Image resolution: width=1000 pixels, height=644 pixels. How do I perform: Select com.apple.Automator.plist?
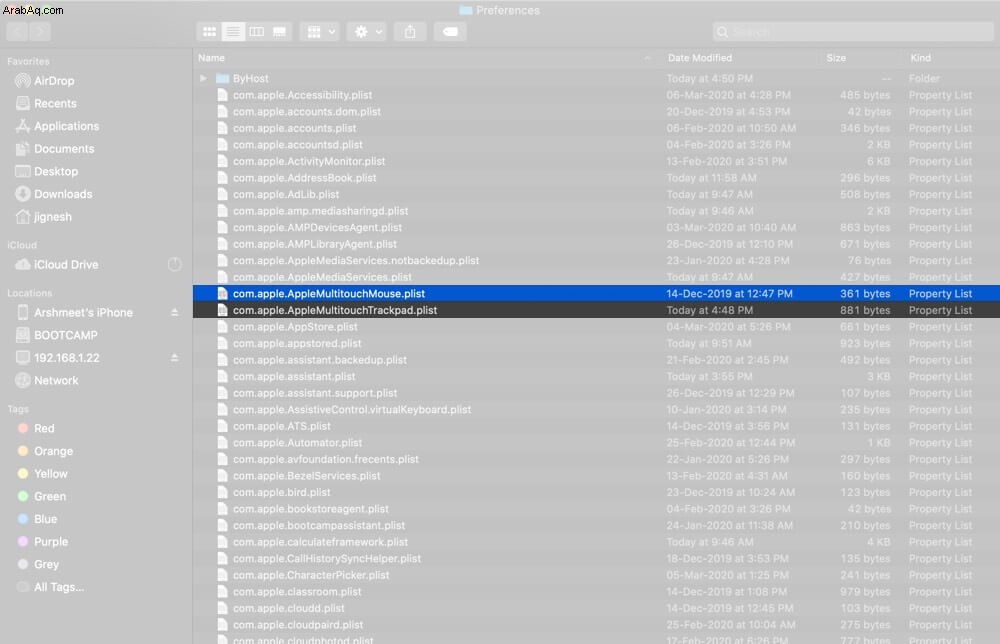tap(596, 443)
